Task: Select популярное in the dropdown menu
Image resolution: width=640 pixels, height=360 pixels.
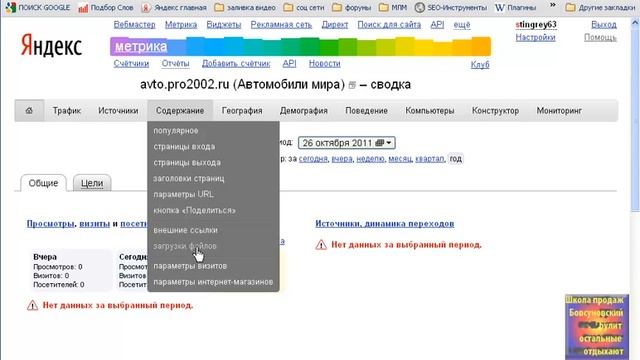Action: click(x=176, y=131)
